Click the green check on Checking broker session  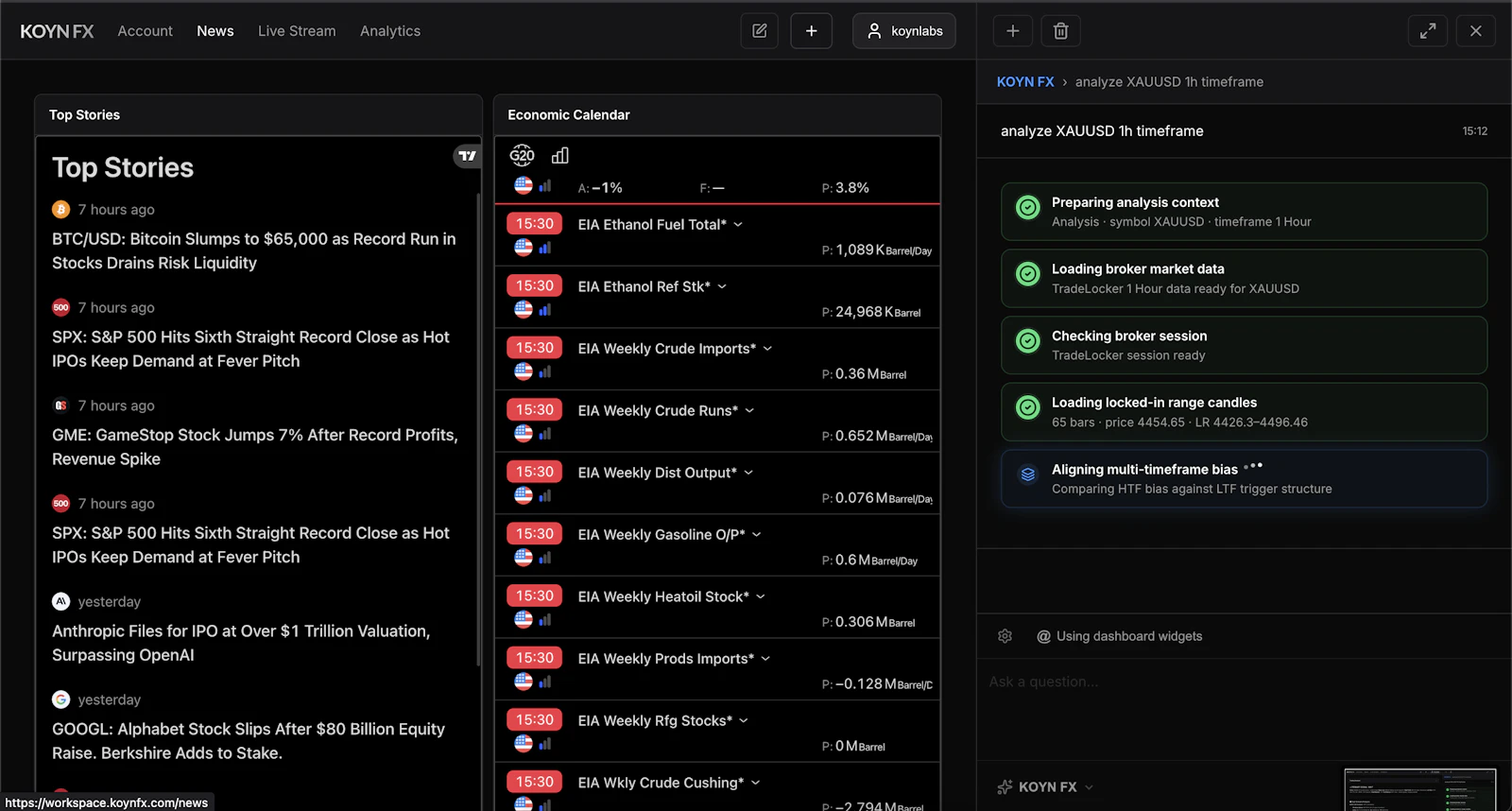click(x=1028, y=341)
